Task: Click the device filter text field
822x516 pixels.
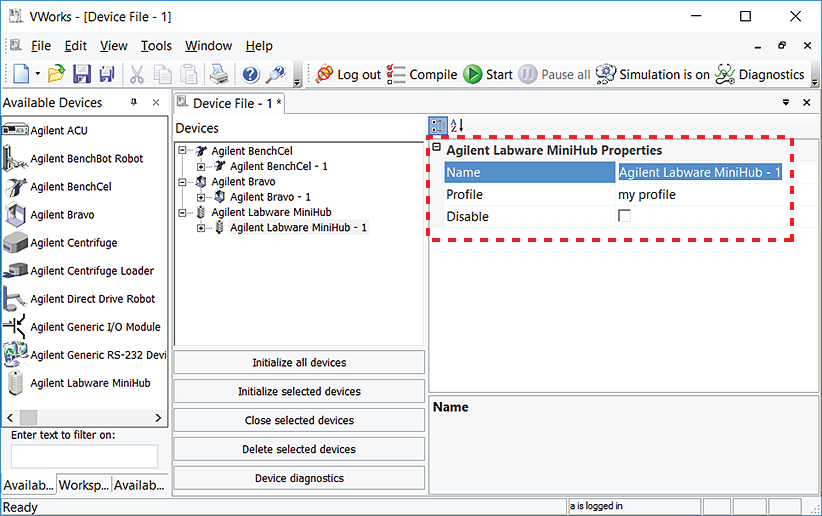Action: tap(85, 456)
